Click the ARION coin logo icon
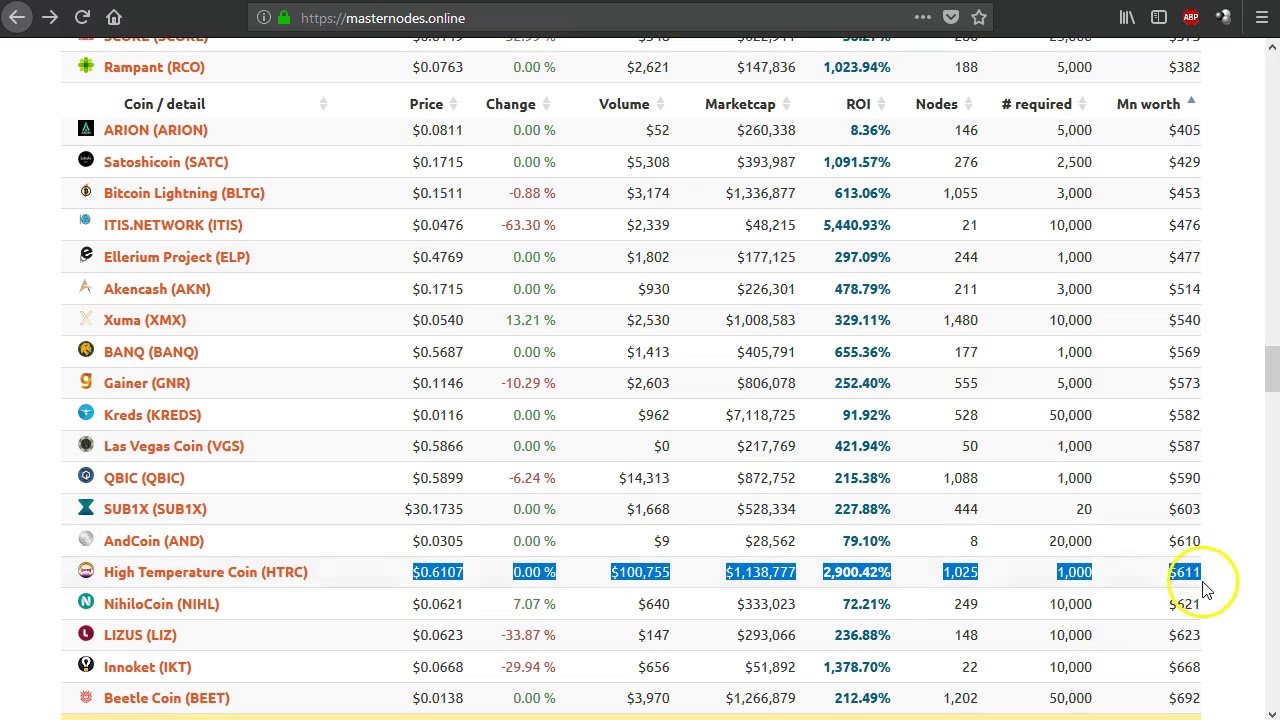Screen dimensions: 1280x720 pyautogui.click(x=86, y=128)
